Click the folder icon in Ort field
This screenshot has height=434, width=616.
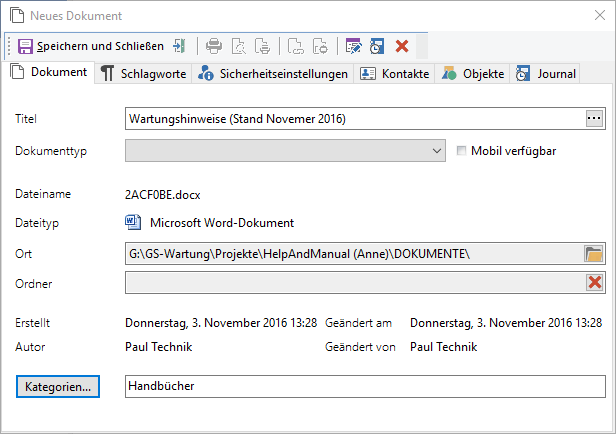594,254
